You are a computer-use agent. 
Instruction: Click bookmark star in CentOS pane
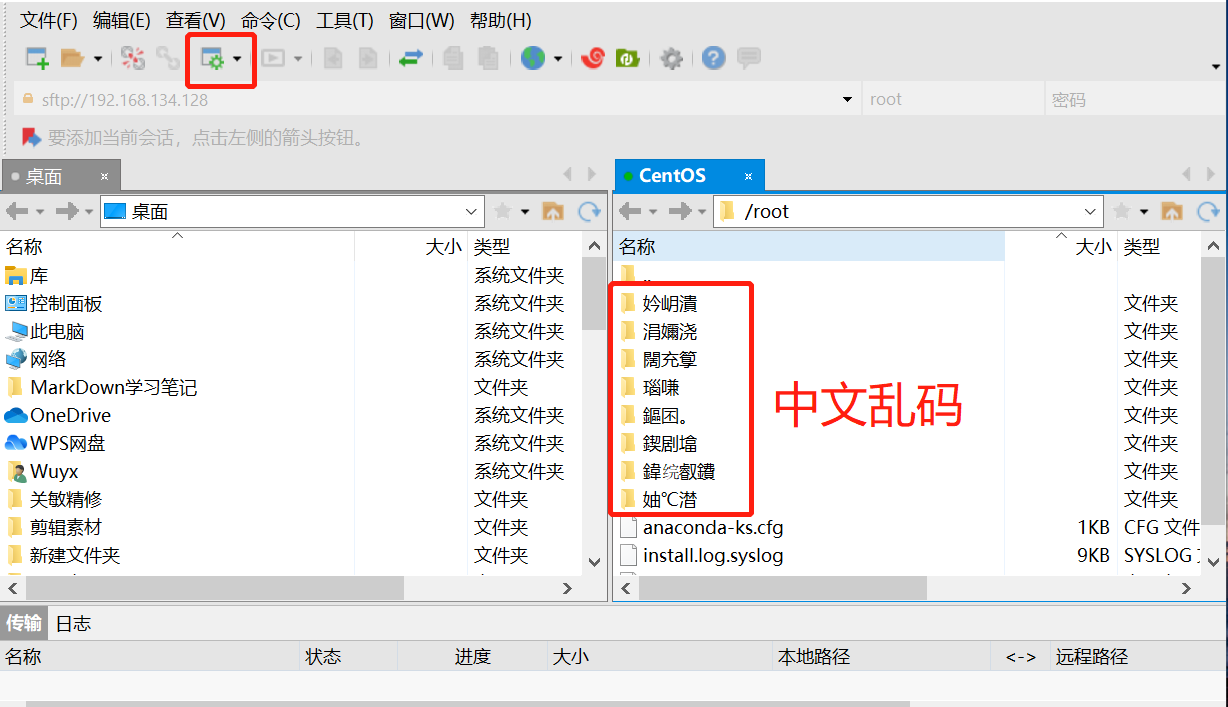click(1121, 211)
